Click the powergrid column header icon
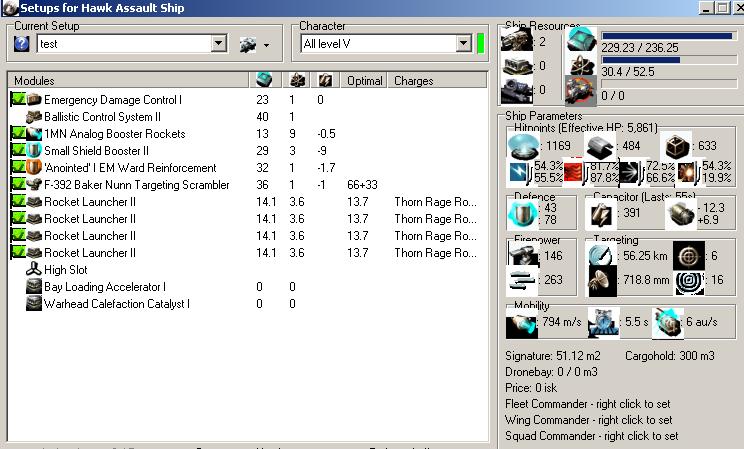744x449 pixels. point(298,81)
